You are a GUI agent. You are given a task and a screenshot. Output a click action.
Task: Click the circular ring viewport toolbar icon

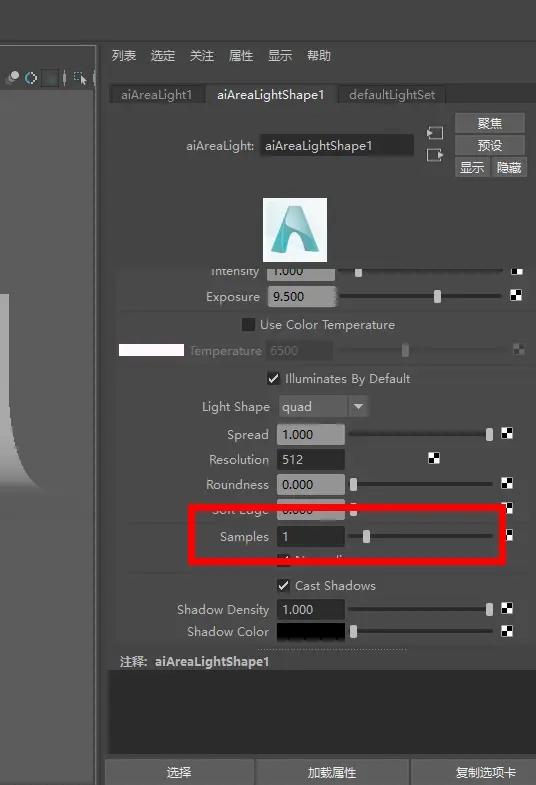pos(31,78)
